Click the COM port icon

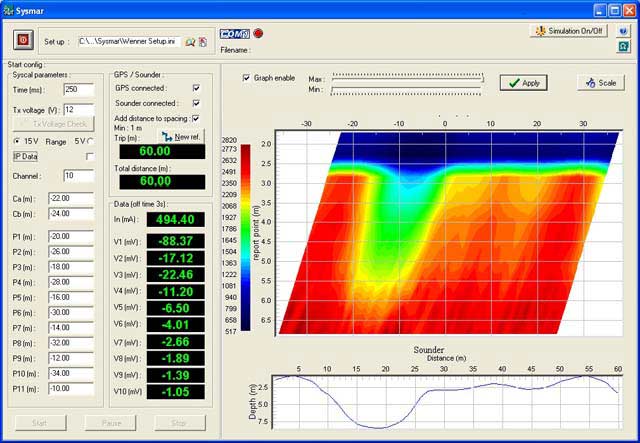pos(235,34)
